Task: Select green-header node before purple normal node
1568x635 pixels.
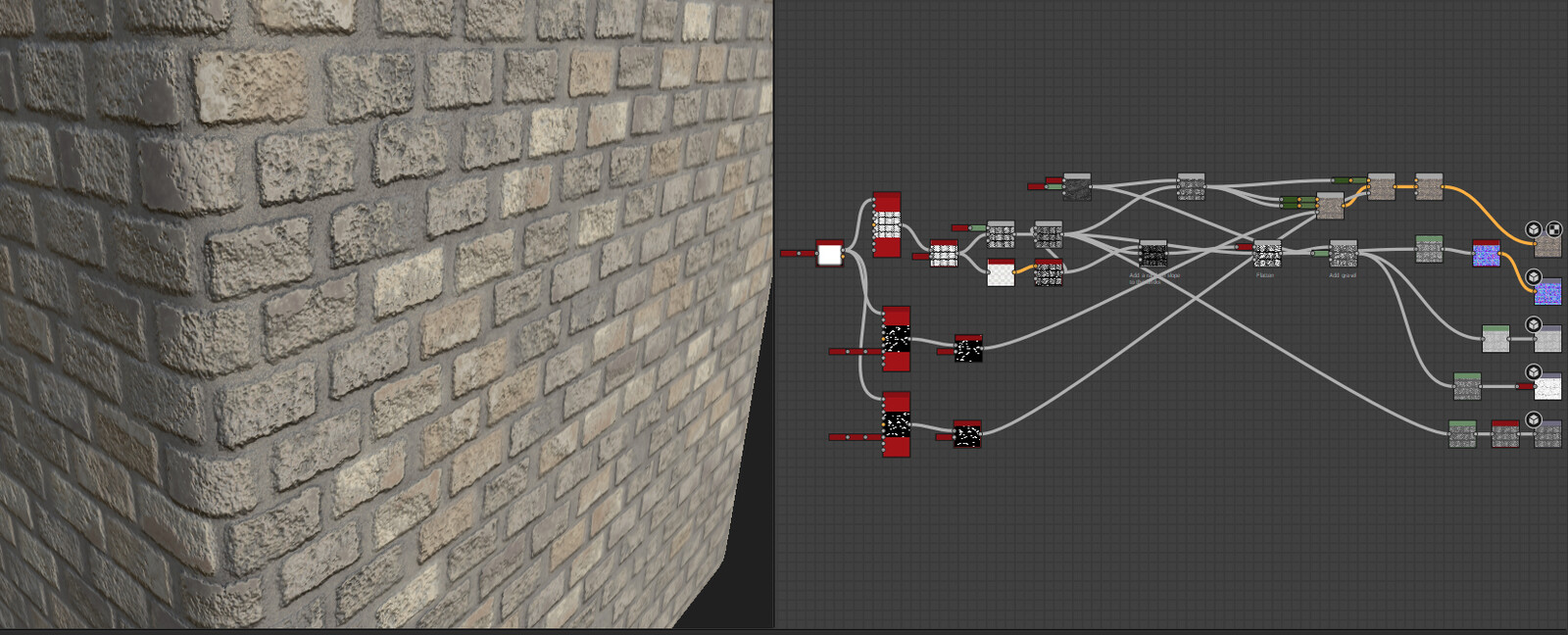Action: pyautogui.click(x=1429, y=249)
